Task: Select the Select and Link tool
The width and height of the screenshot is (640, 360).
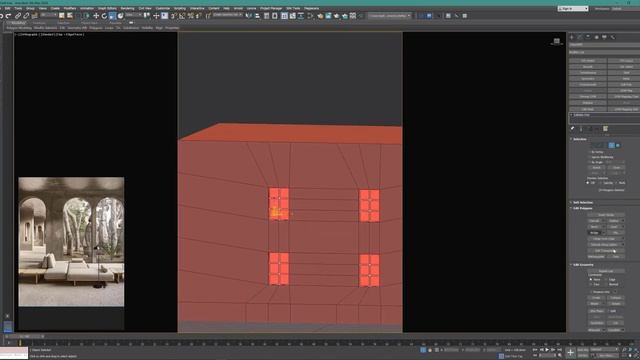Action: click(18, 16)
